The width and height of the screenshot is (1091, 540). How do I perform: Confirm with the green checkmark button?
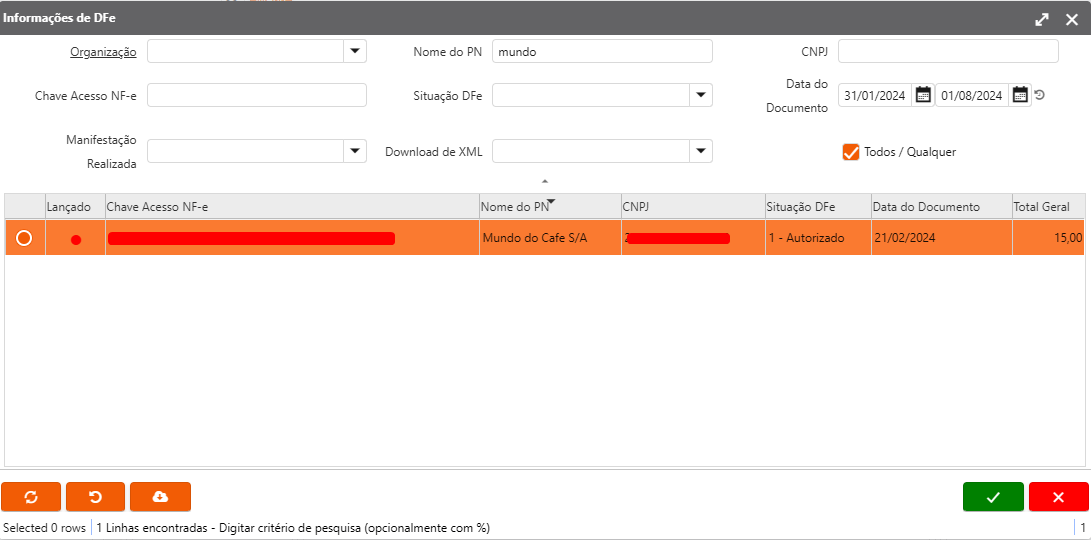[x=992, y=497]
